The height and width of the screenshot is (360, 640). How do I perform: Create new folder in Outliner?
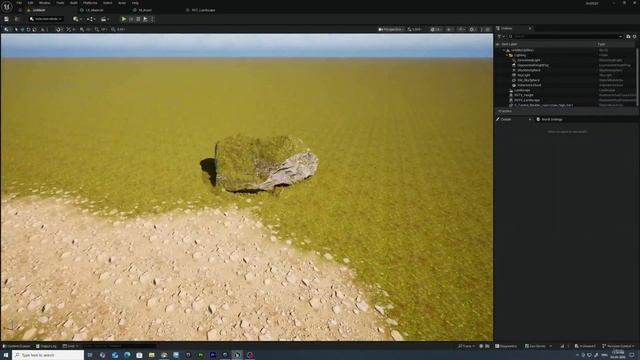tap(628, 36)
